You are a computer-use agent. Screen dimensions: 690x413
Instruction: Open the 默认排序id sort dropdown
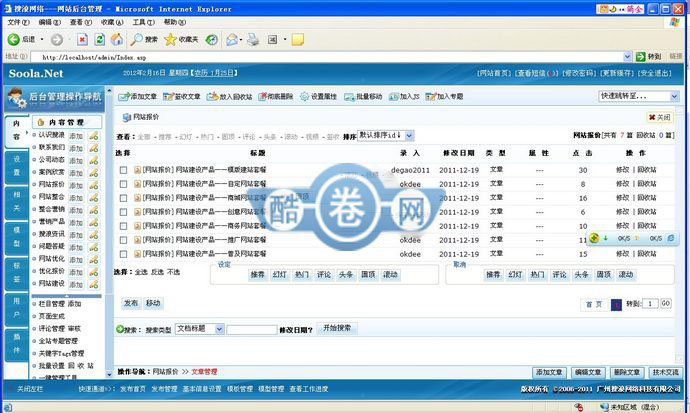(x=385, y=135)
